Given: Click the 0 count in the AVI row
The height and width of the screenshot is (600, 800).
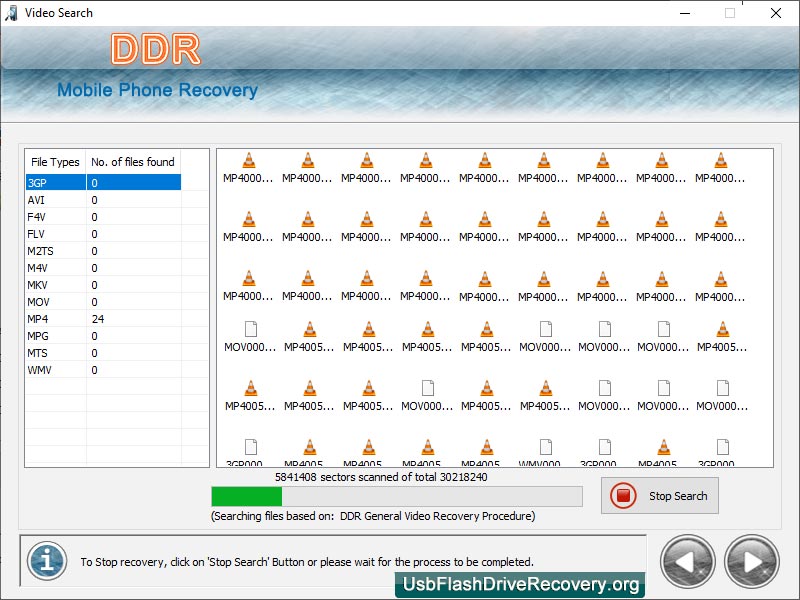Looking at the screenshot, I should (94, 200).
